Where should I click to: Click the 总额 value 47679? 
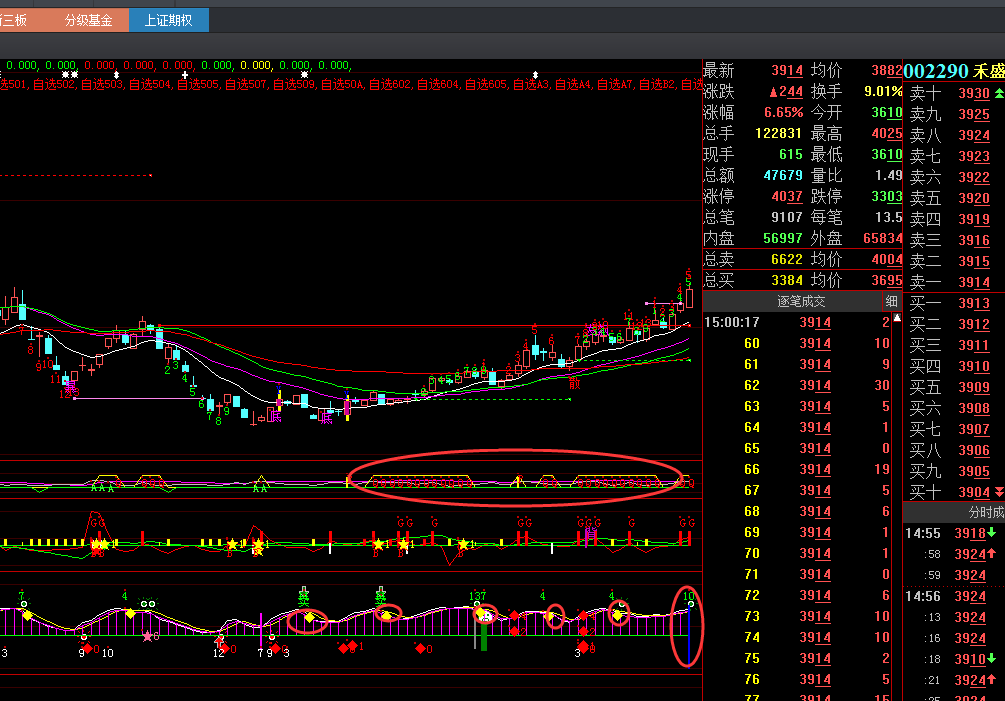click(x=783, y=176)
